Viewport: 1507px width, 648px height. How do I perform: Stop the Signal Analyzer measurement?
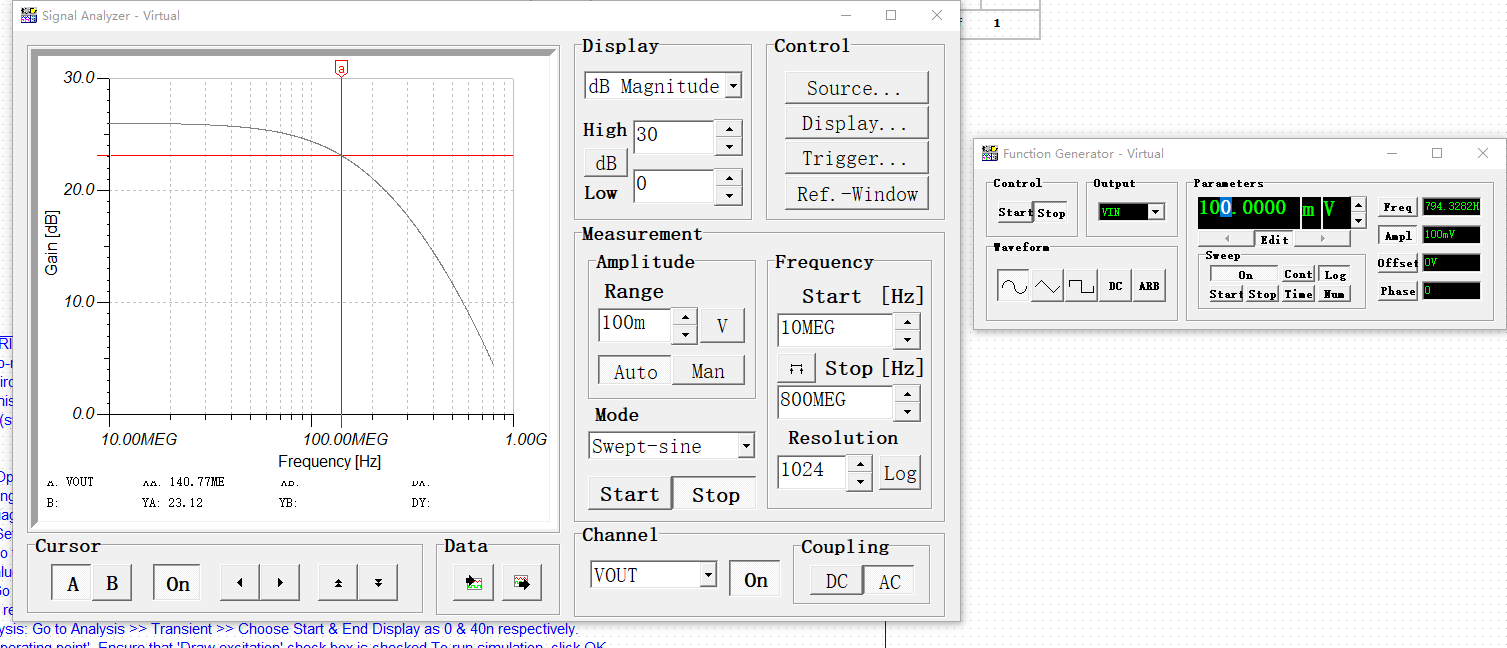[x=715, y=494]
